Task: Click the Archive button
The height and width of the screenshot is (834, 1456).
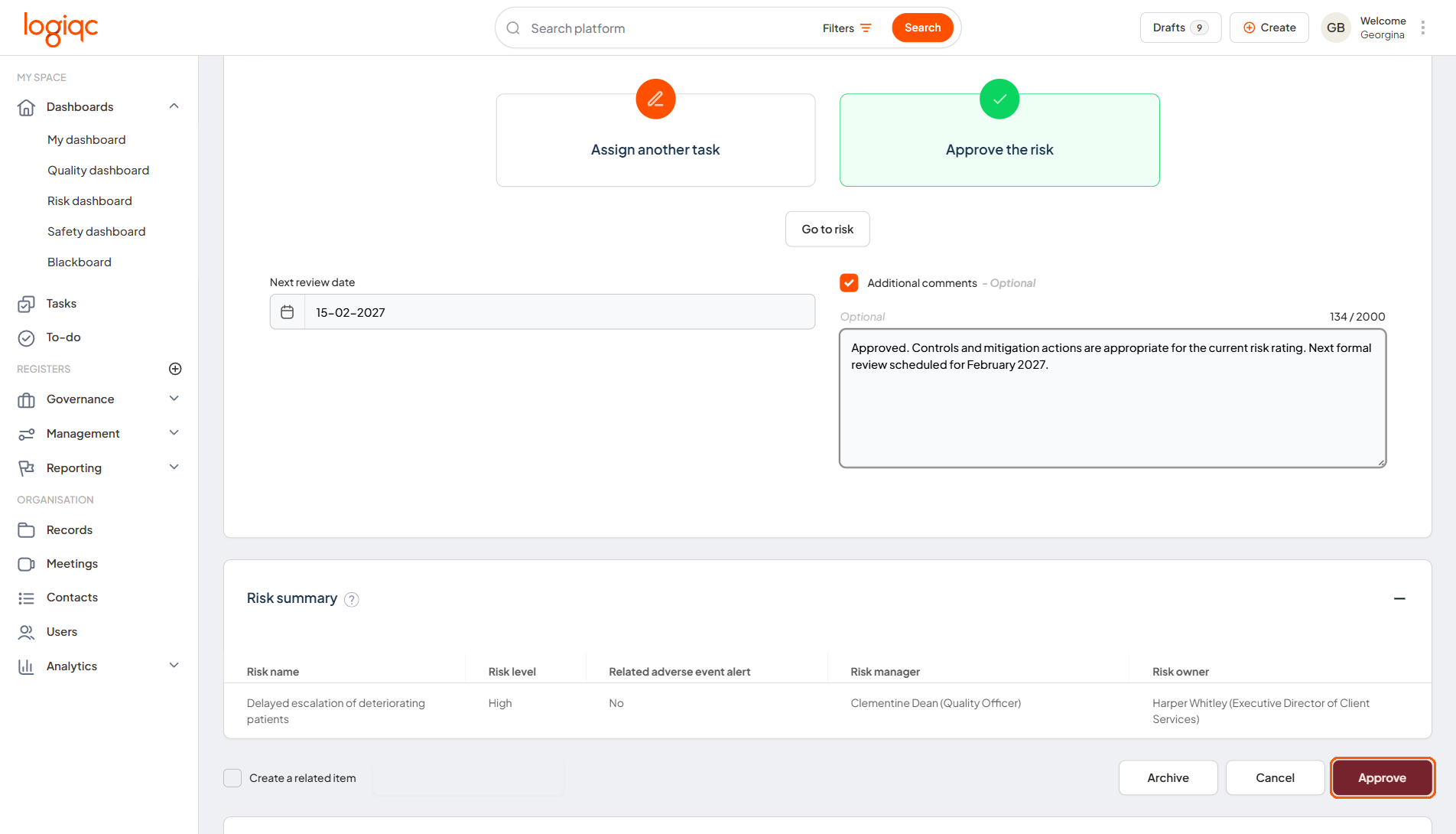Action: [1168, 778]
